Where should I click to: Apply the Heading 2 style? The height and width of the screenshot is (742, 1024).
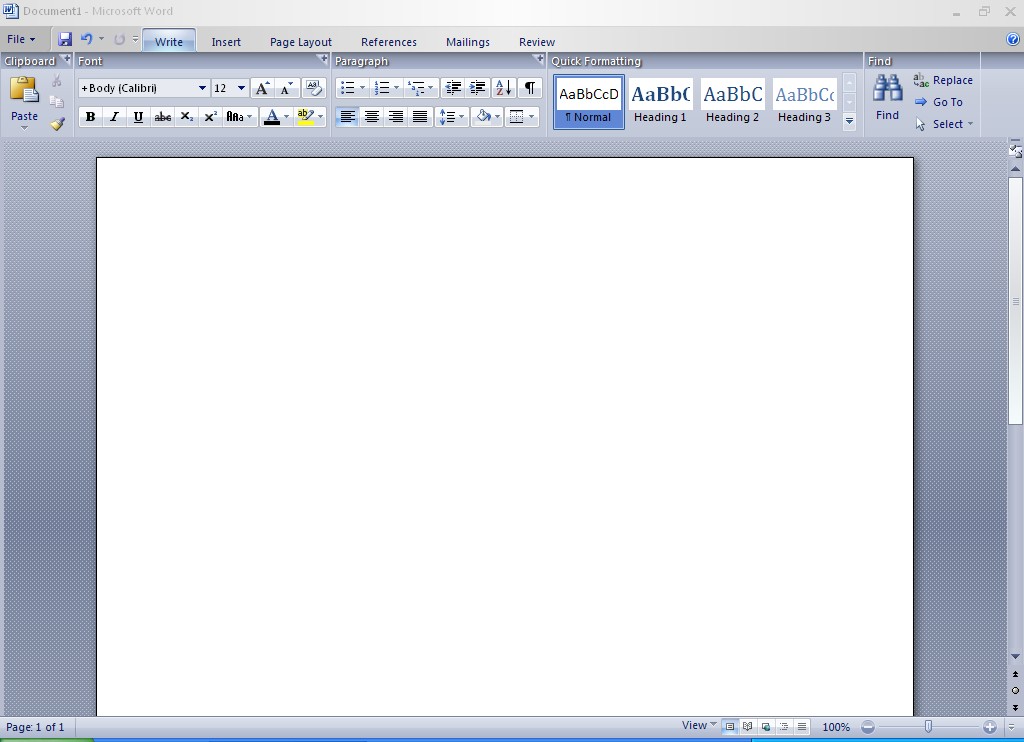pyautogui.click(x=732, y=102)
